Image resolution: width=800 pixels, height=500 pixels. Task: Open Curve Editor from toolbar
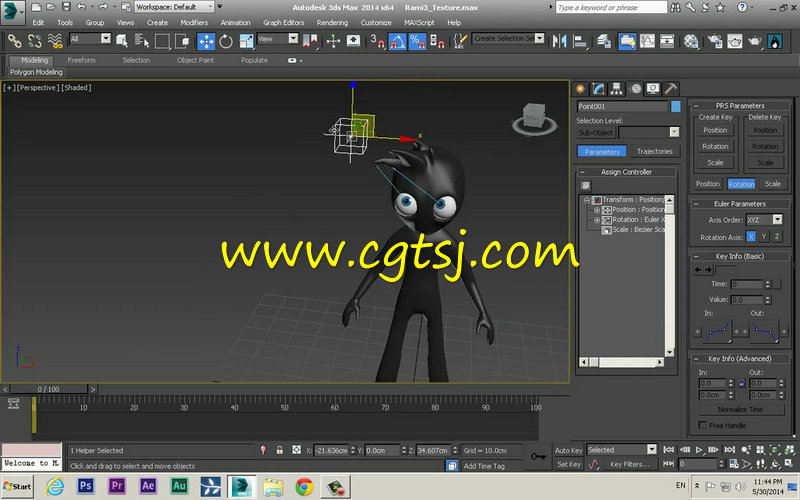point(647,41)
